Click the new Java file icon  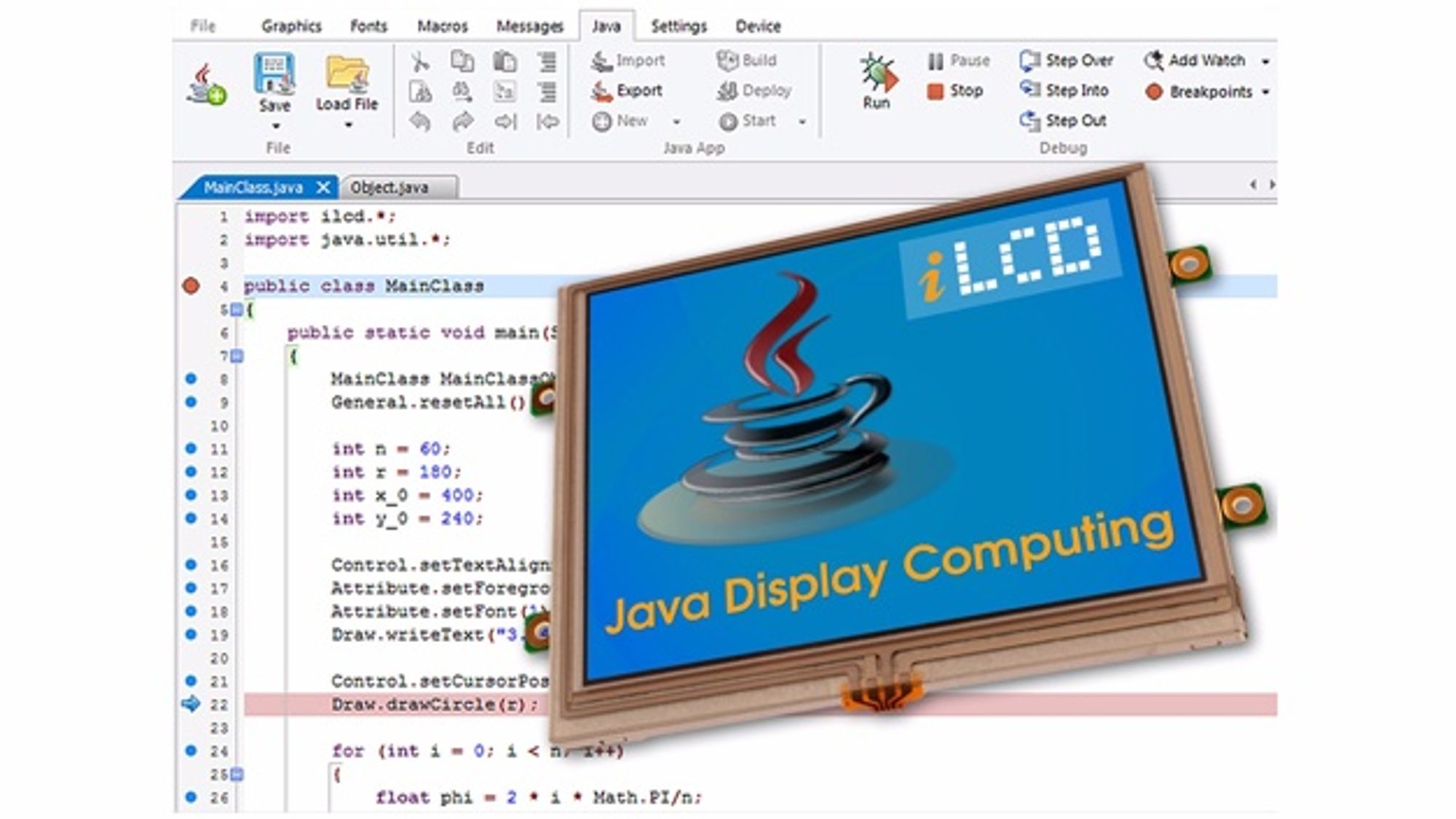(206, 84)
